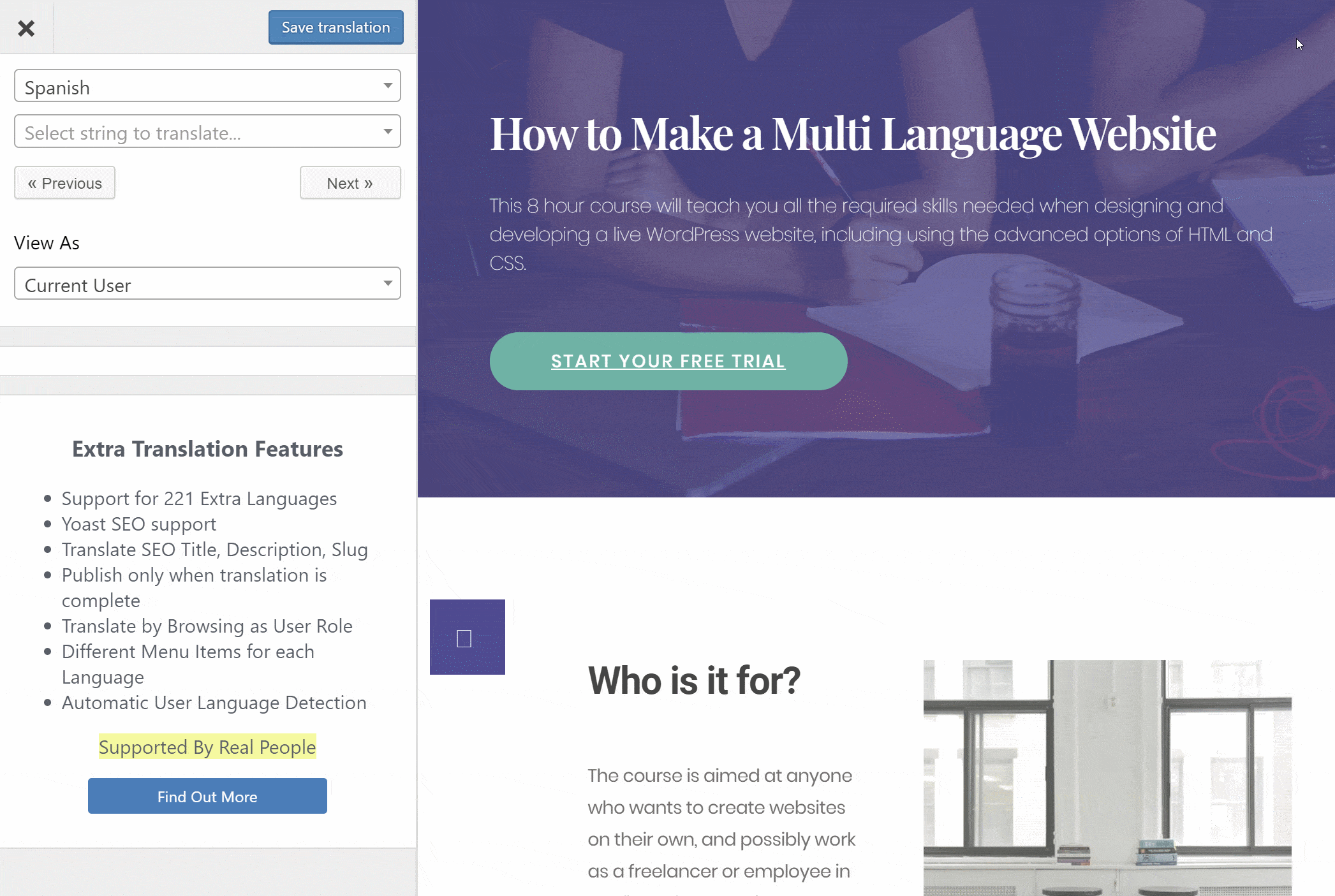Screen dimensions: 1335x896
Task: Click Supported By Real People highlighted text
Action: pos(207,746)
